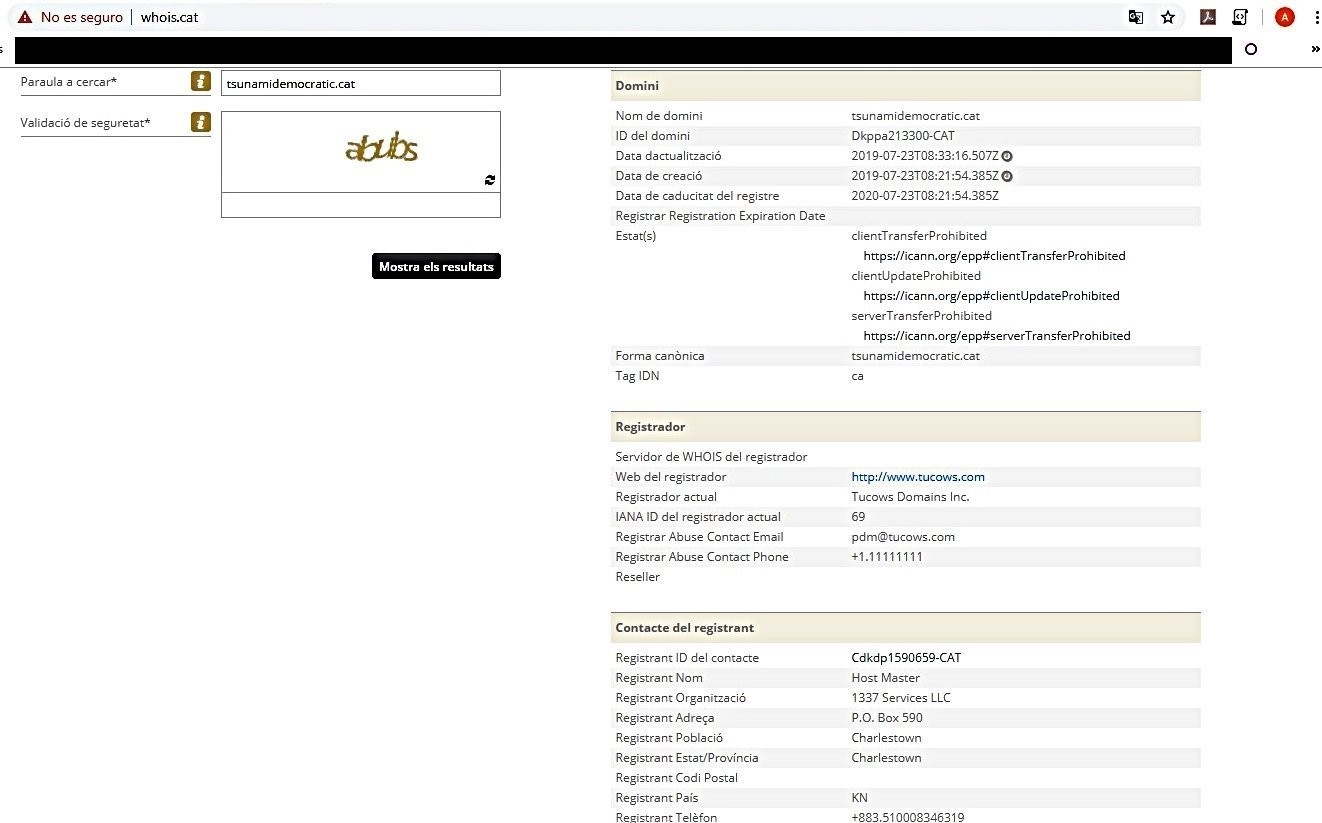1322x823 pixels.
Task: Click the 'Reseller' label
Action: click(x=637, y=577)
